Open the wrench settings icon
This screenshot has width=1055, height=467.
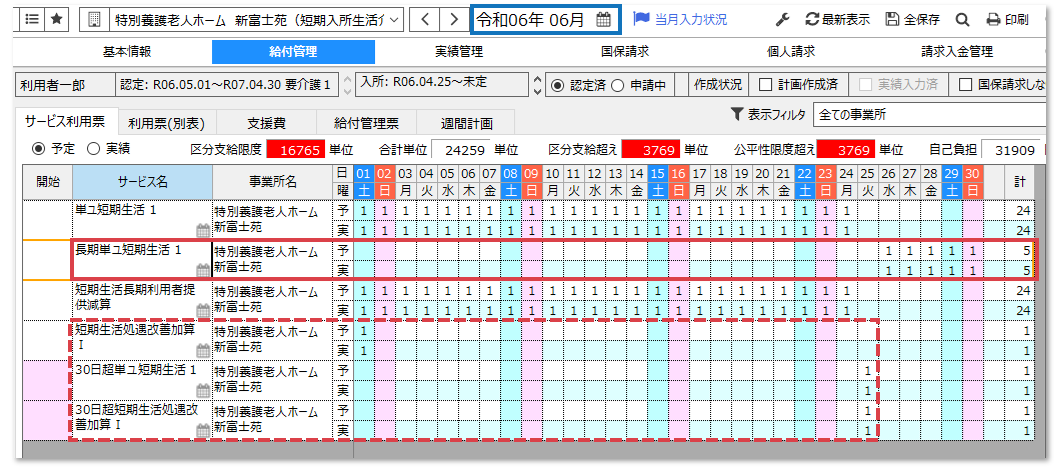782,20
